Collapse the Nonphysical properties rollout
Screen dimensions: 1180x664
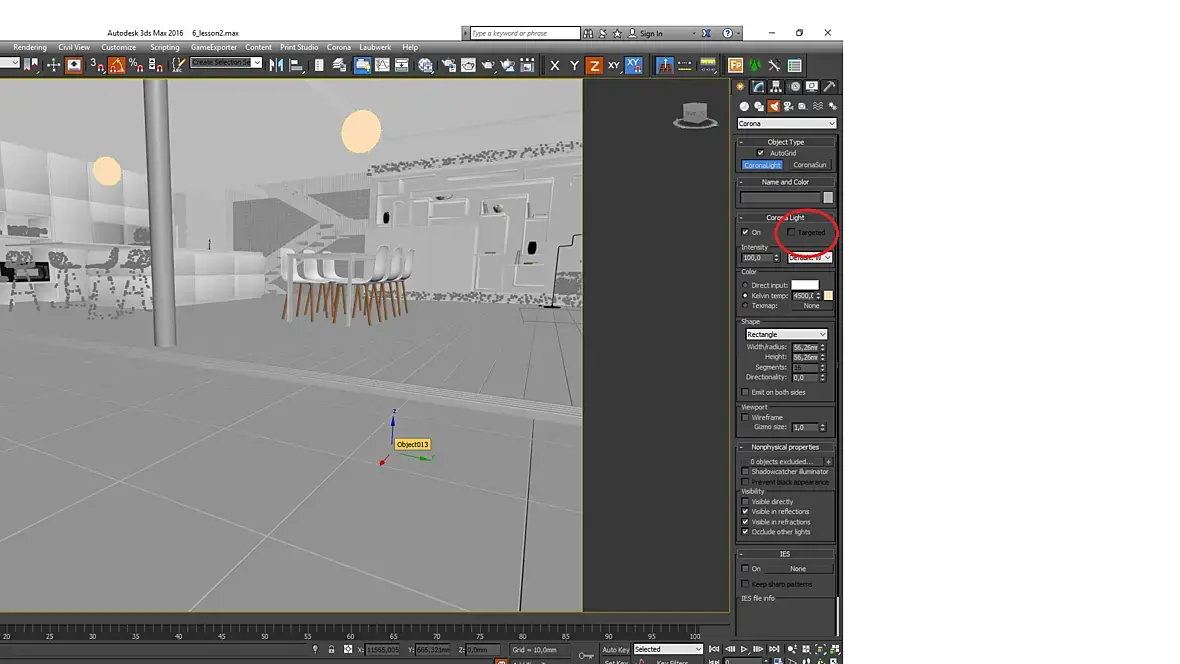coord(786,447)
